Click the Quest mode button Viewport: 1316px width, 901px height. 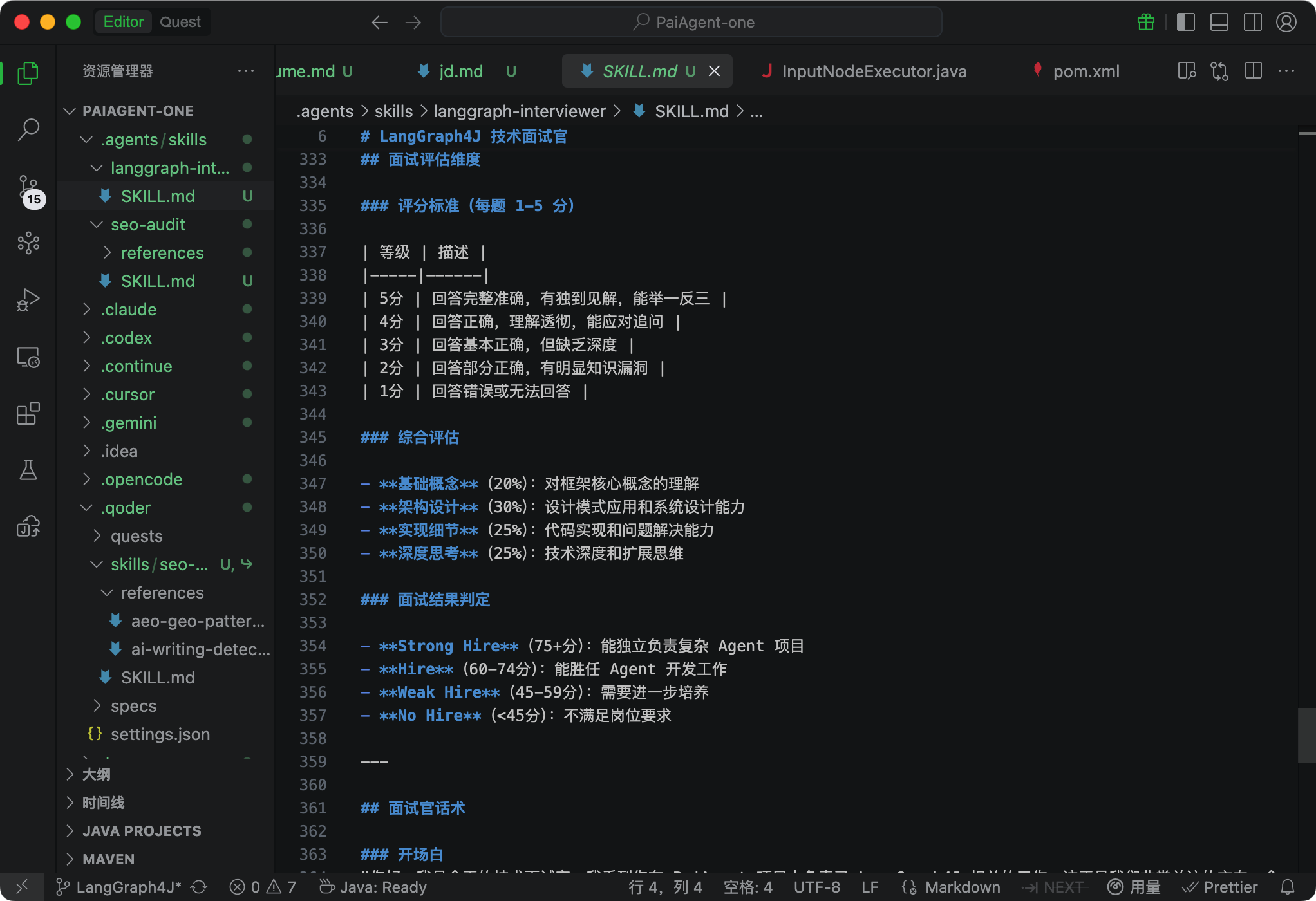tap(180, 22)
